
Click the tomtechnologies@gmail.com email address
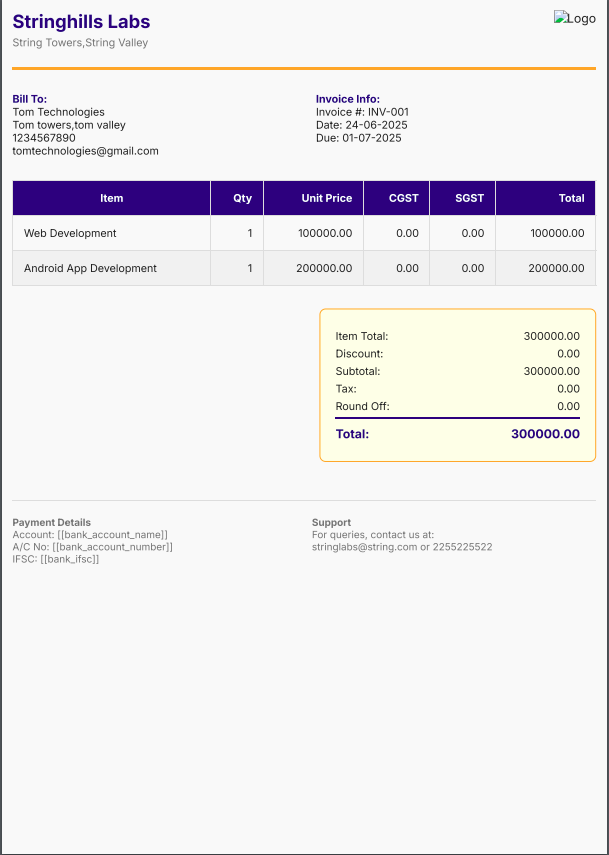pyautogui.click(x=85, y=151)
